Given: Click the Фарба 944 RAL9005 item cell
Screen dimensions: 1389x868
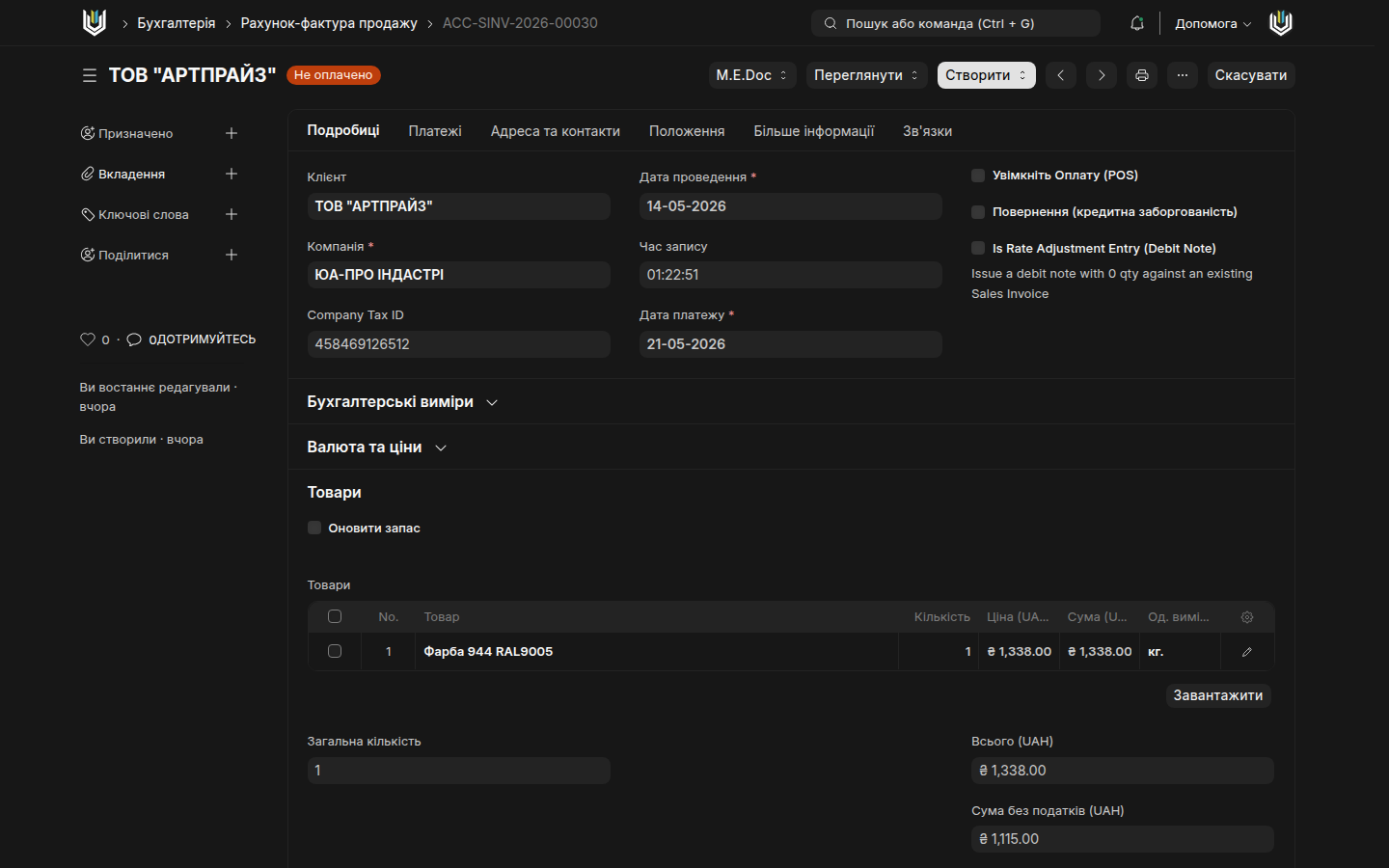Looking at the screenshot, I should point(657,652).
